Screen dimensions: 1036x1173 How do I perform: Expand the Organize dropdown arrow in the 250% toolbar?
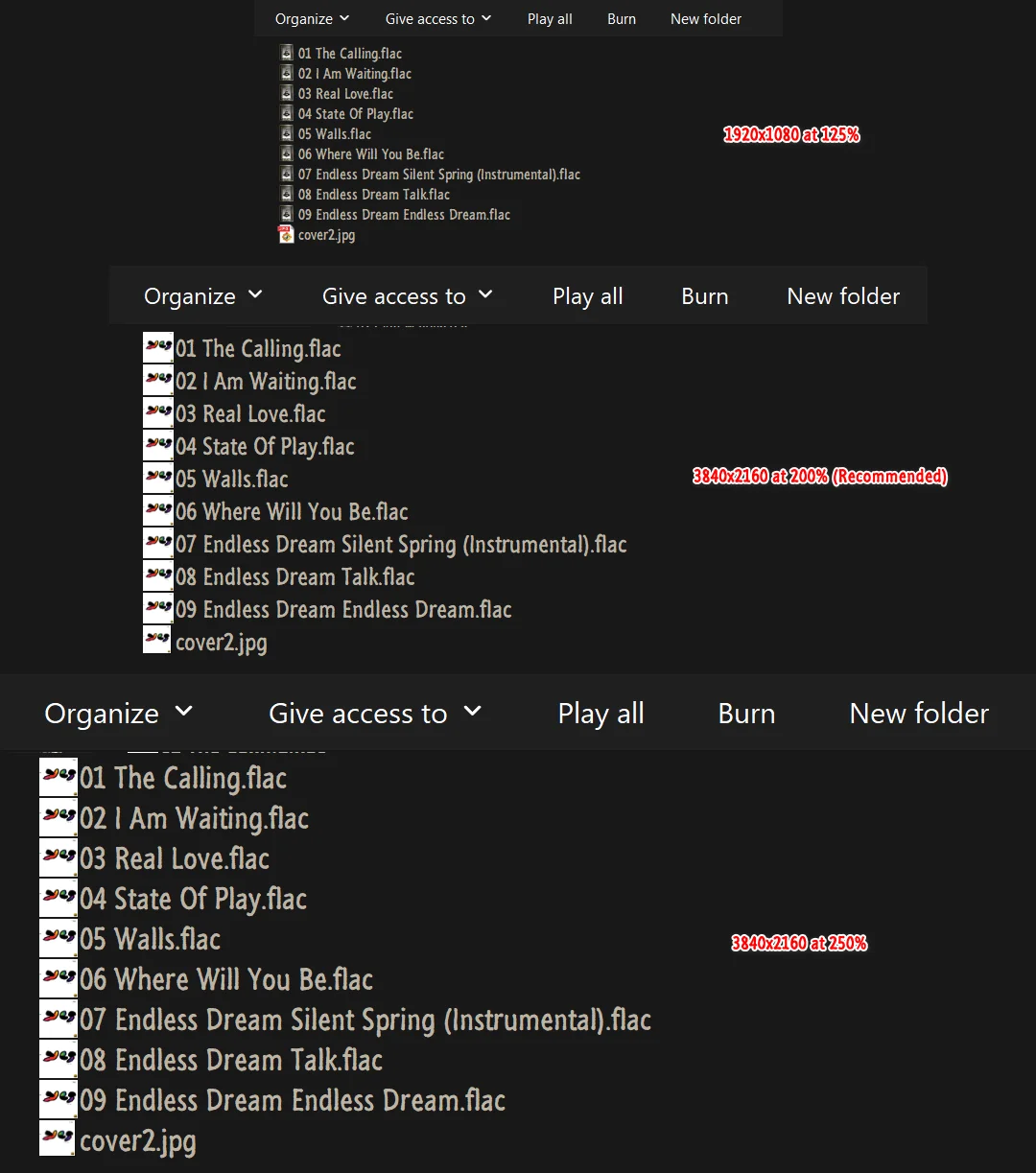184,711
